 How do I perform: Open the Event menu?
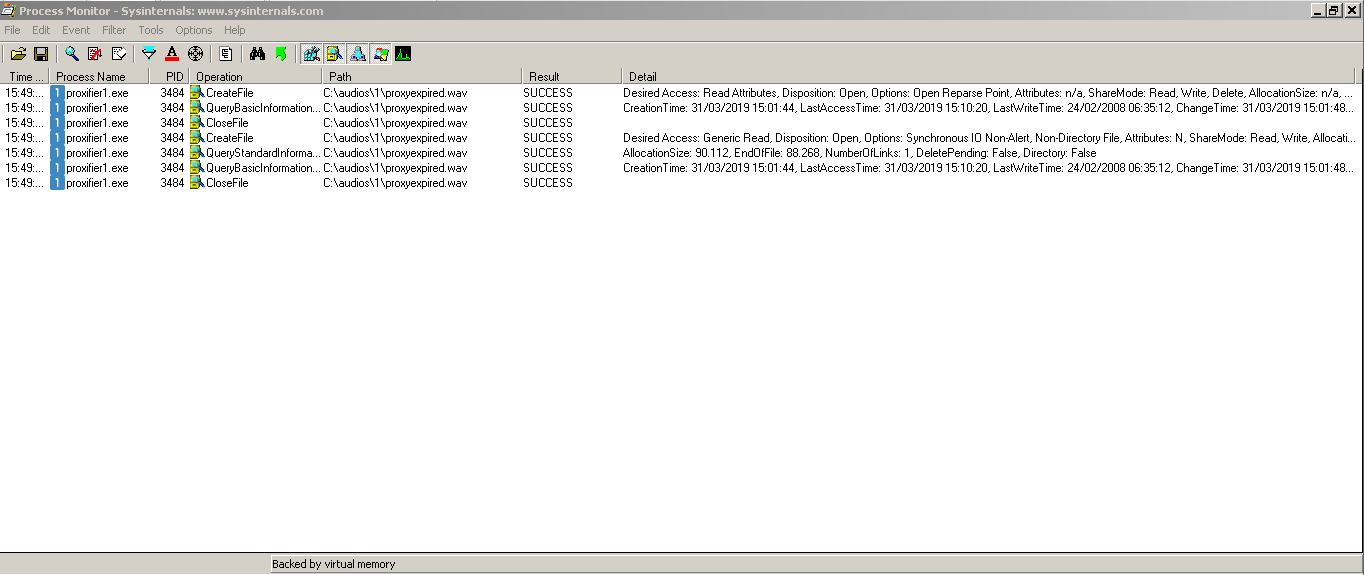pos(76,30)
